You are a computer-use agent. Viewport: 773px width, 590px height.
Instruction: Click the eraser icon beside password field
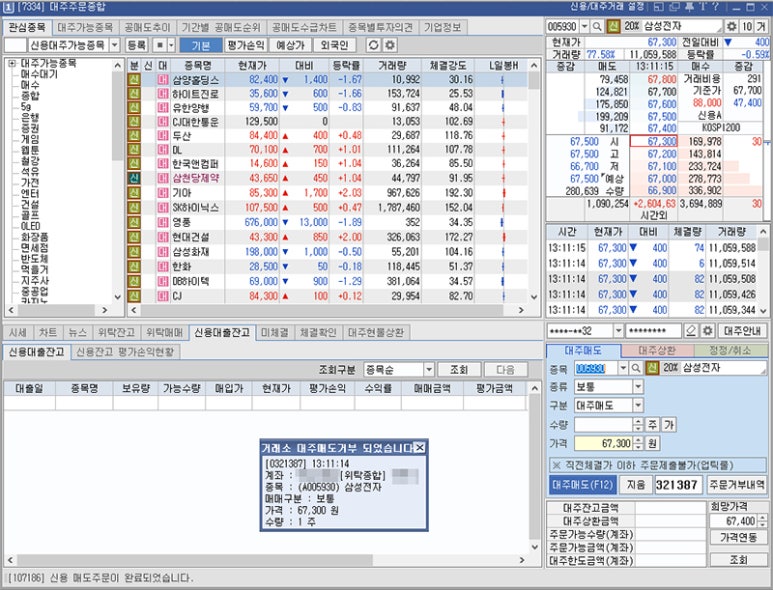click(691, 331)
